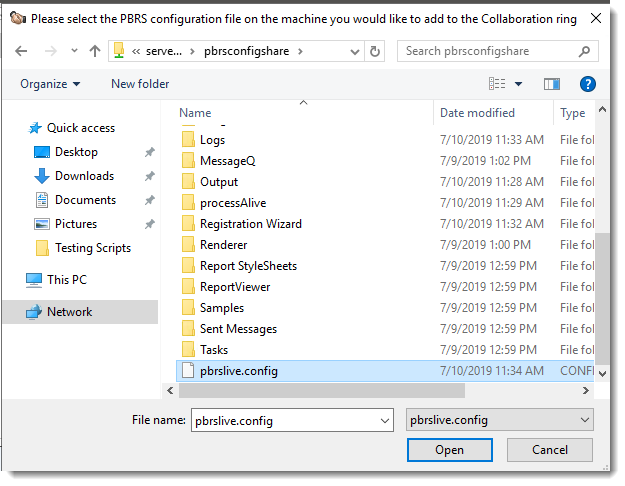Click the horizontal scrollbar right arrow
Viewport: 625px width, 486px height.
click(x=585, y=390)
